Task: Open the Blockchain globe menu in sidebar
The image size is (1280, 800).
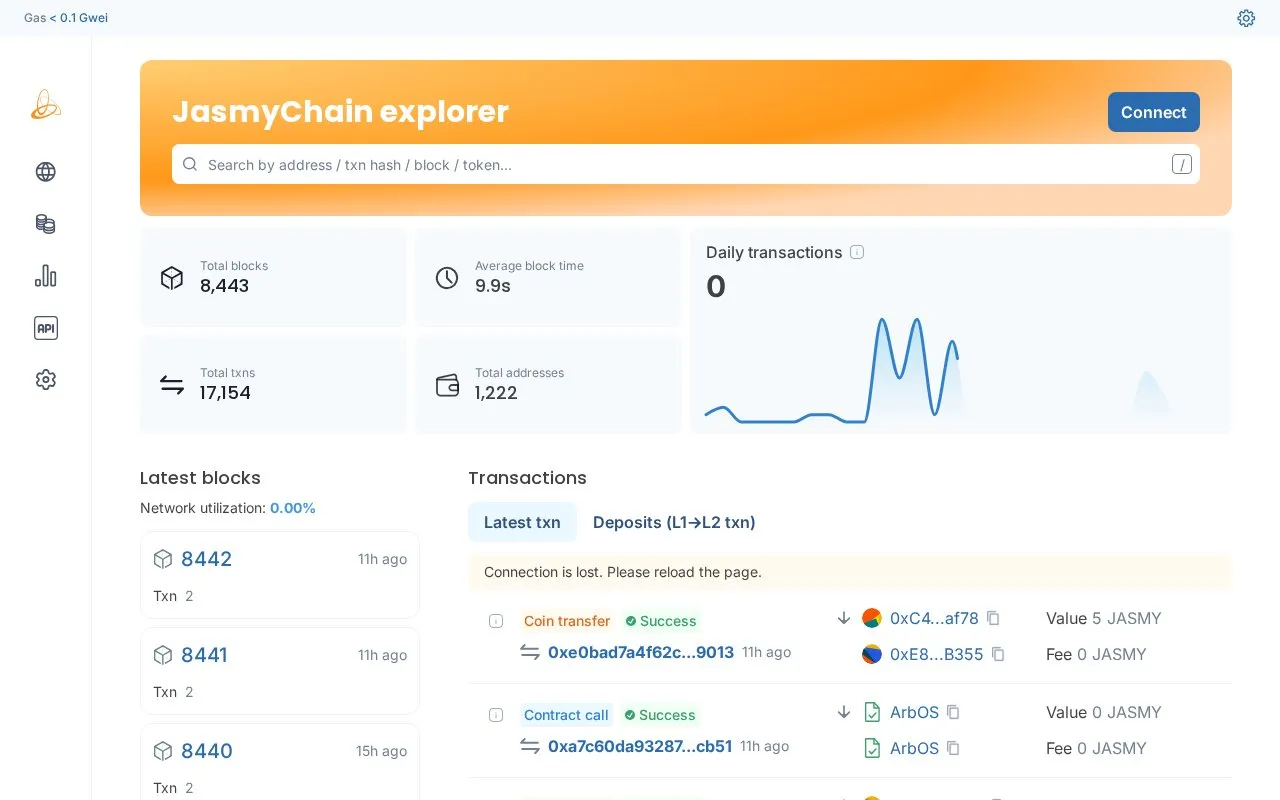Action: point(46,172)
